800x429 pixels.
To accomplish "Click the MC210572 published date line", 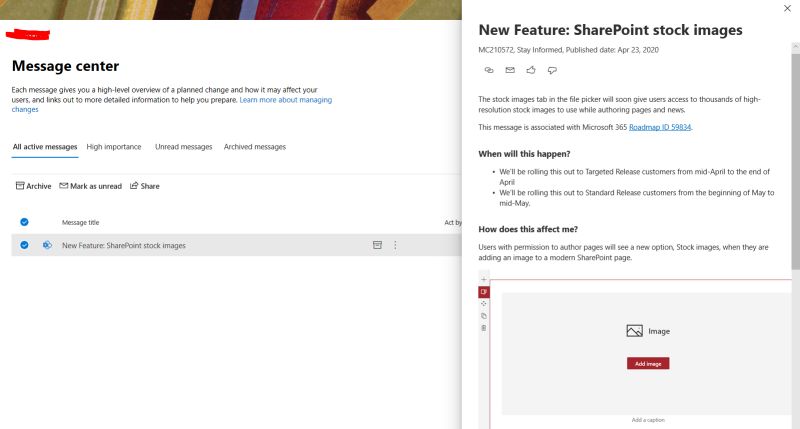I will click(568, 50).
